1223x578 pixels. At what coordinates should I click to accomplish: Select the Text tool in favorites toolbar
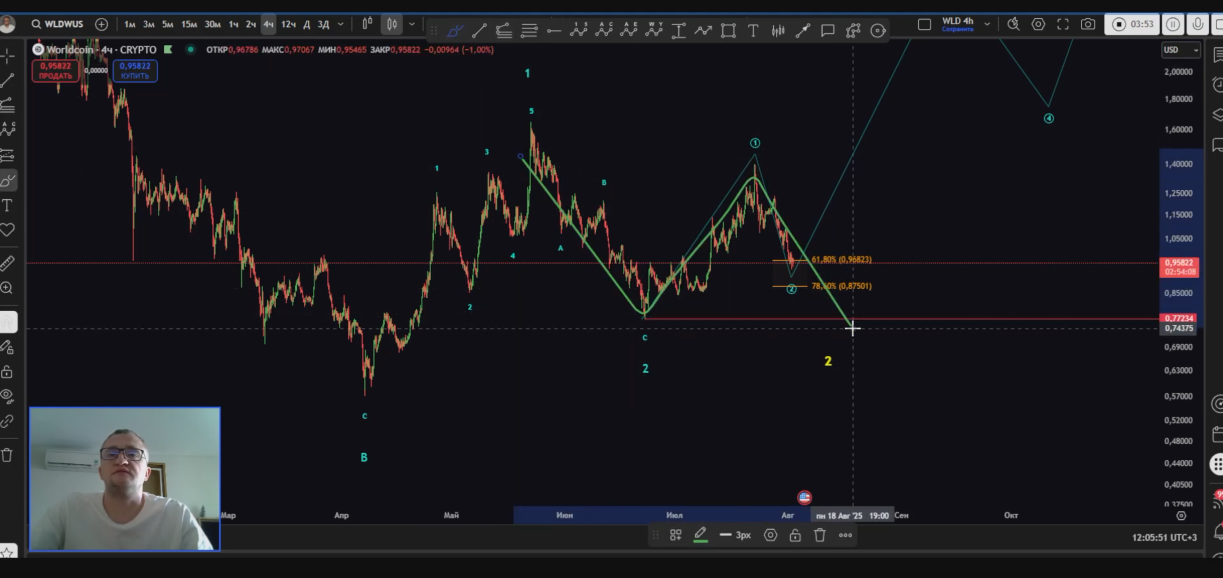point(753,31)
